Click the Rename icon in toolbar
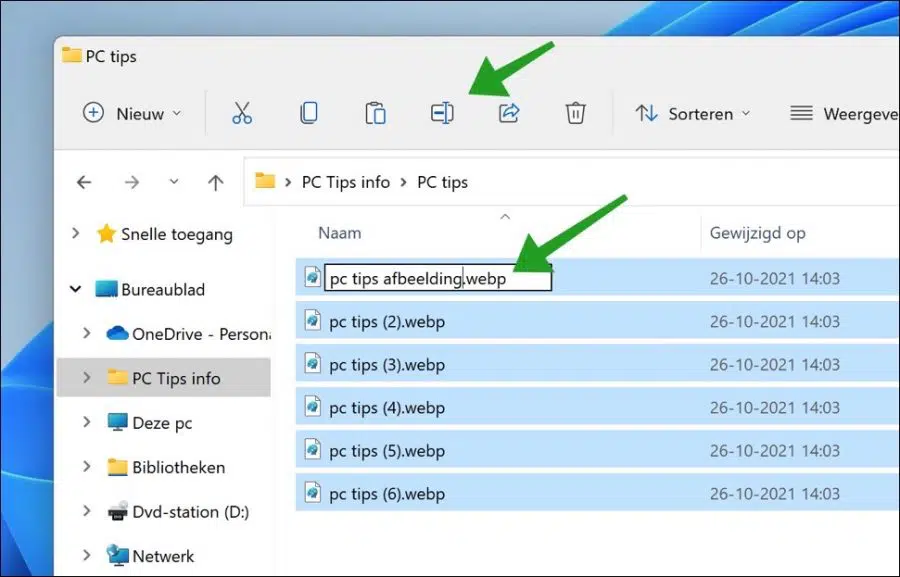Screen dimensions: 900x577 tap(442, 113)
